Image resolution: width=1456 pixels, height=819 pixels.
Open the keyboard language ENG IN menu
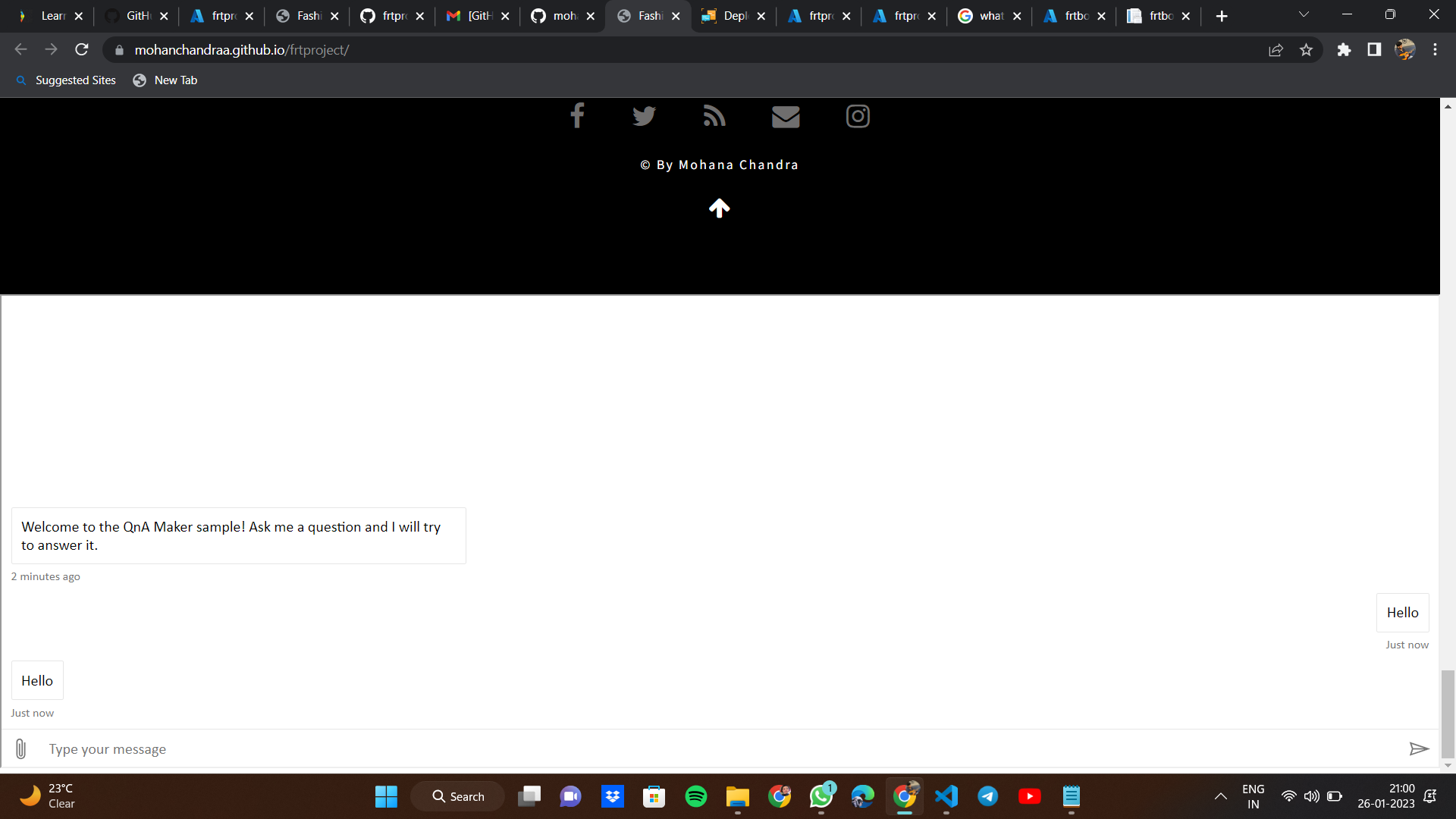[1254, 795]
